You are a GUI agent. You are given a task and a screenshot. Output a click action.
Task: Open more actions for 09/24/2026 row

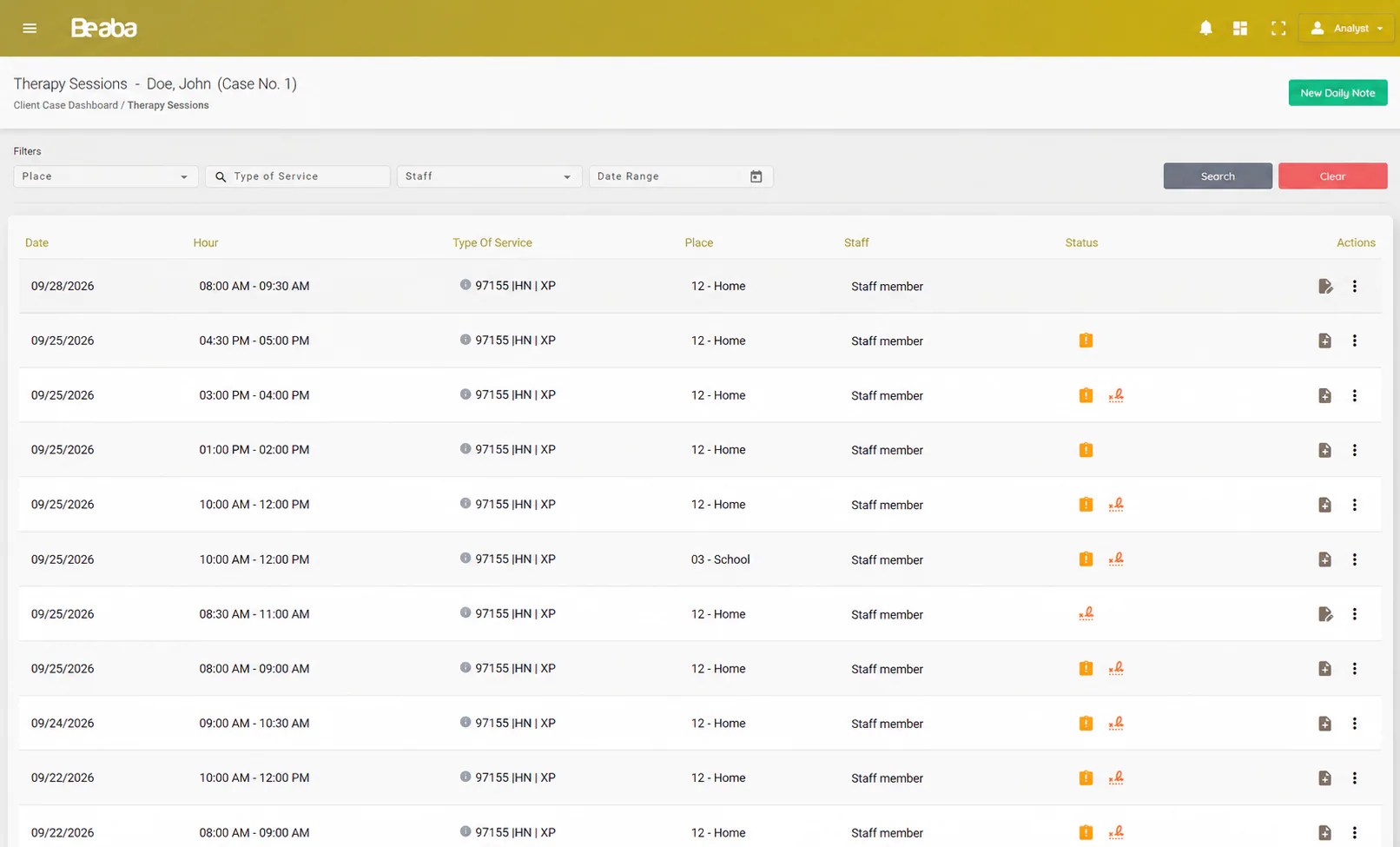click(1354, 724)
